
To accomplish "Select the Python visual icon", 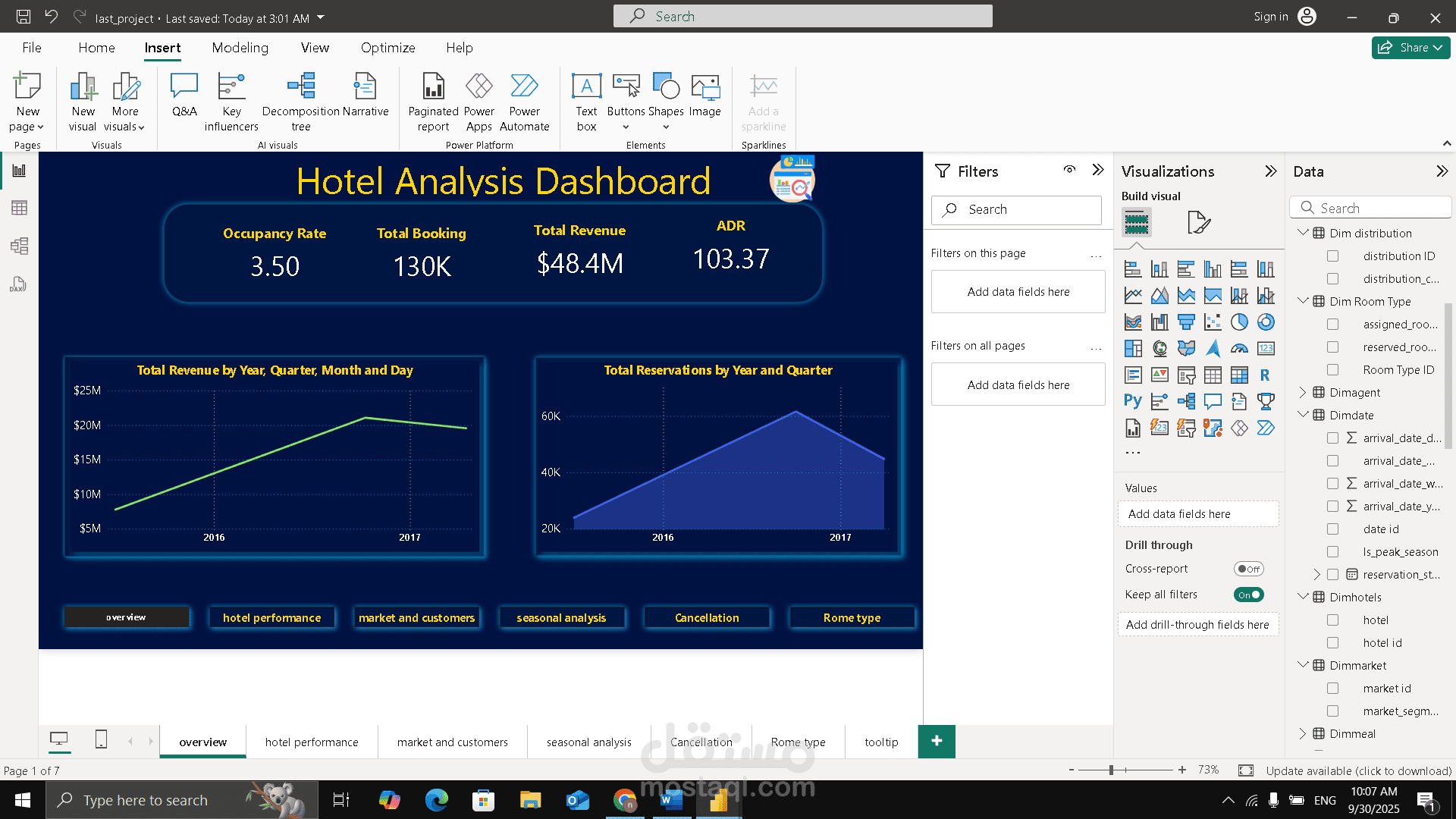I will [x=1133, y=401].
